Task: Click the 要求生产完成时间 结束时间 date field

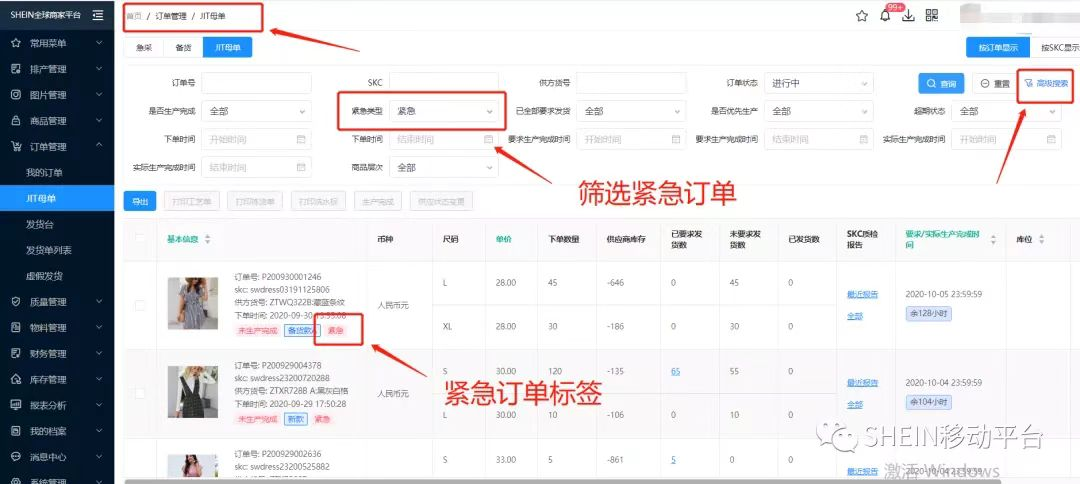Action: [x=818, y=139]
